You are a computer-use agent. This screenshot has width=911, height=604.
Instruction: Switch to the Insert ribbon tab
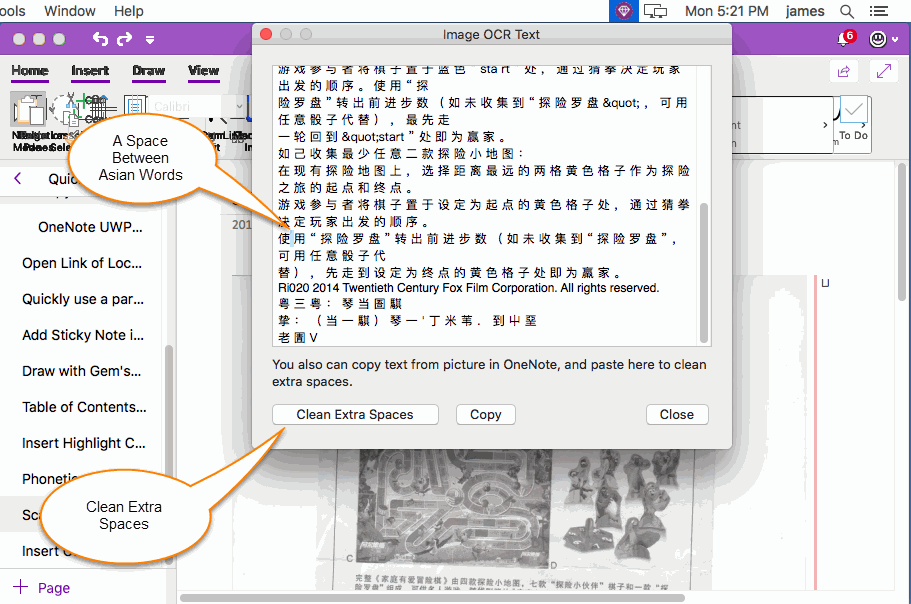point(90,71)
